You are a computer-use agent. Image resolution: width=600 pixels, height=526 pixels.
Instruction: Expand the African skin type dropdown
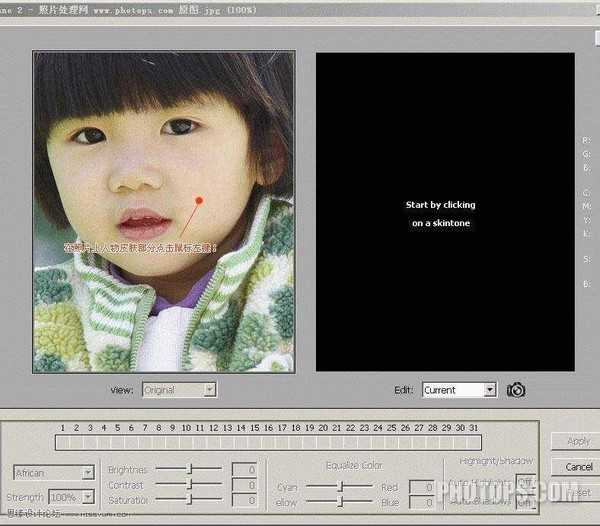[54, 472]
